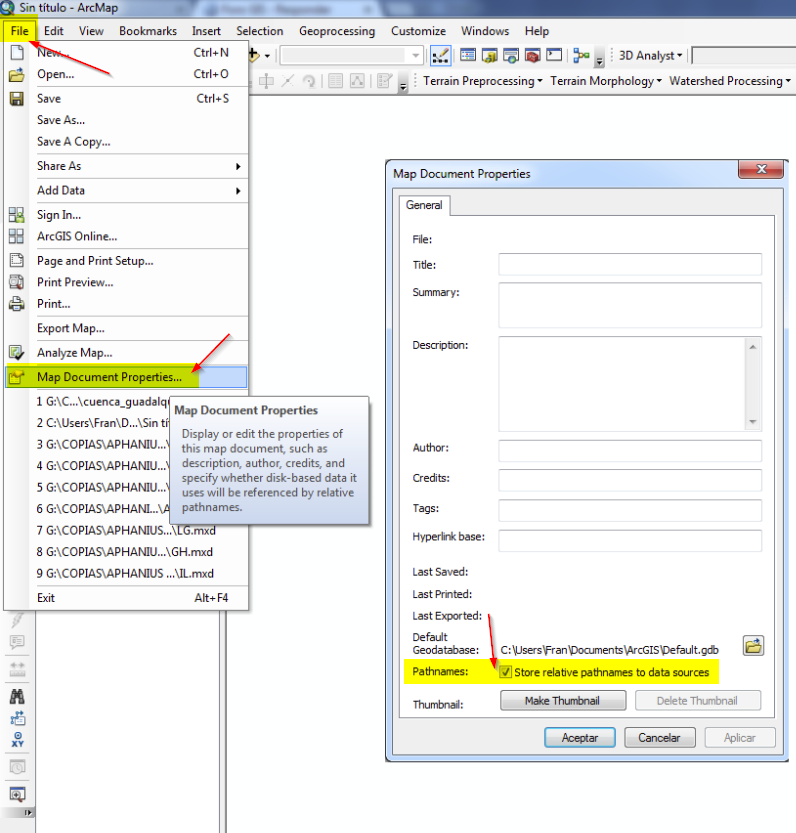Viewport: 796px width, 833px height.
Task: Browse for default geodatabase folder icon
Action: click(753, 645)
